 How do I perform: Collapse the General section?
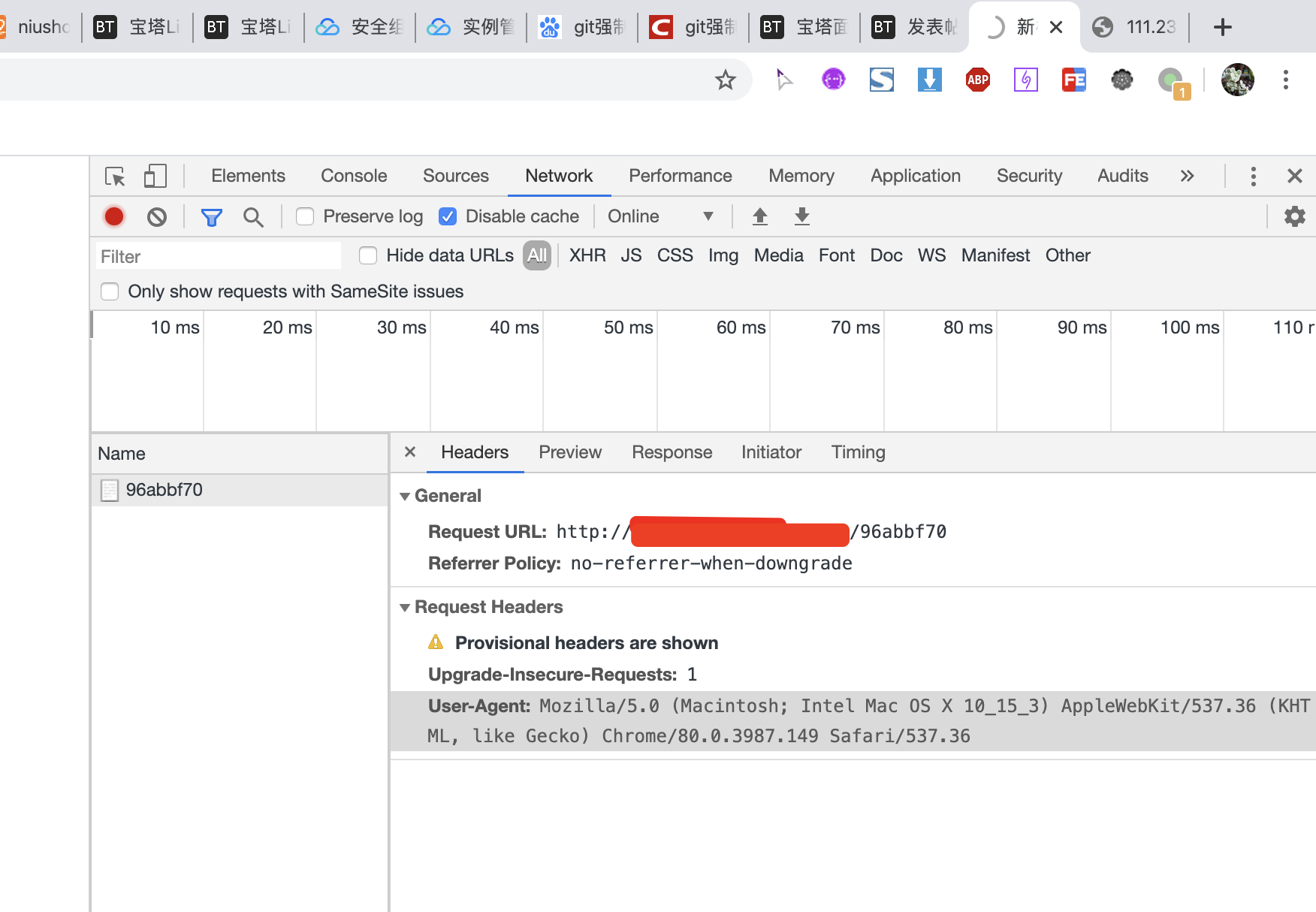404,497
